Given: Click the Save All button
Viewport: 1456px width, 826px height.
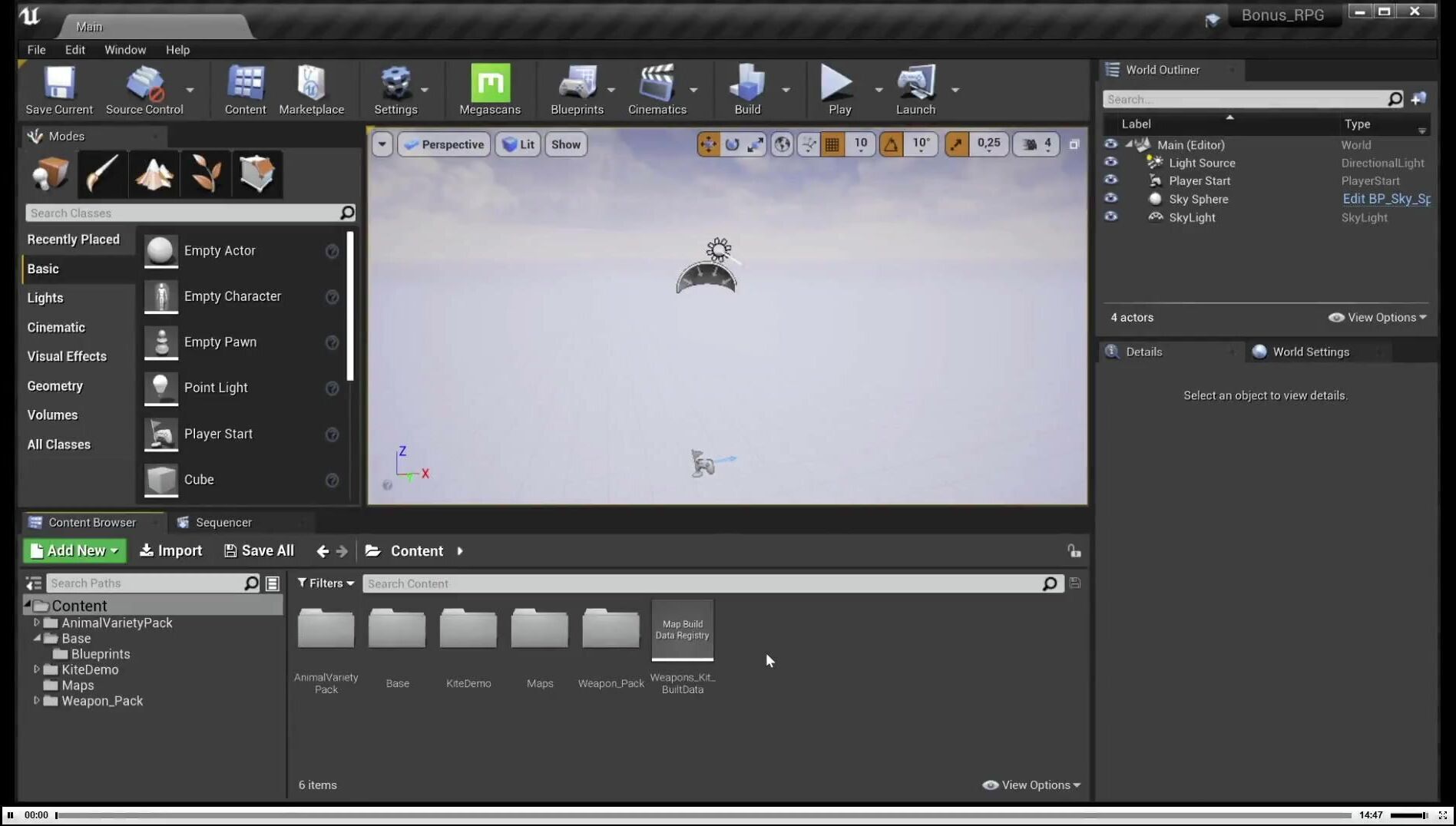Looking at the screenshot, I should (x=259, y=550).
